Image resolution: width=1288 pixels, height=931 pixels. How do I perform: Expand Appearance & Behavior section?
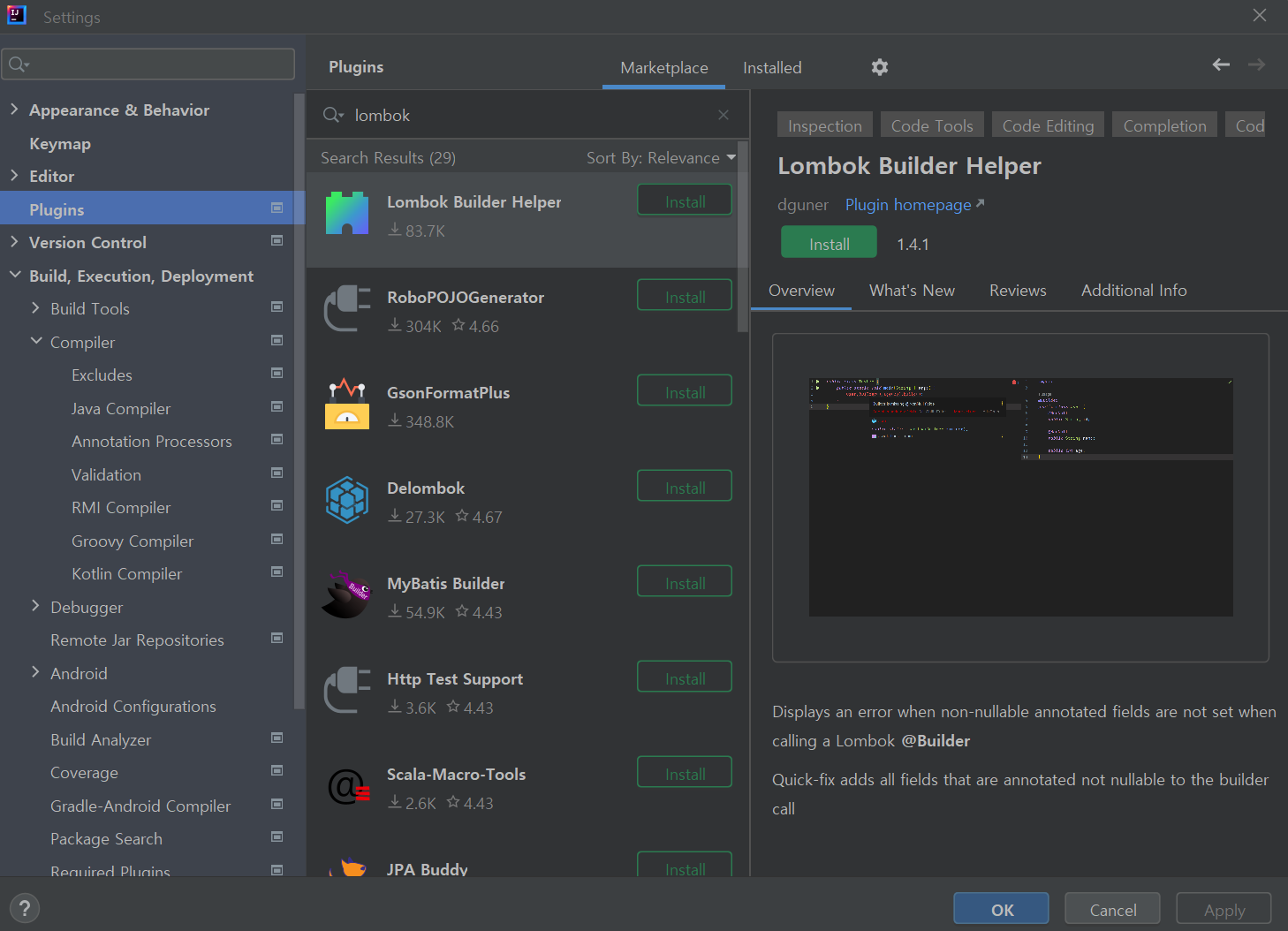(14, 109)
